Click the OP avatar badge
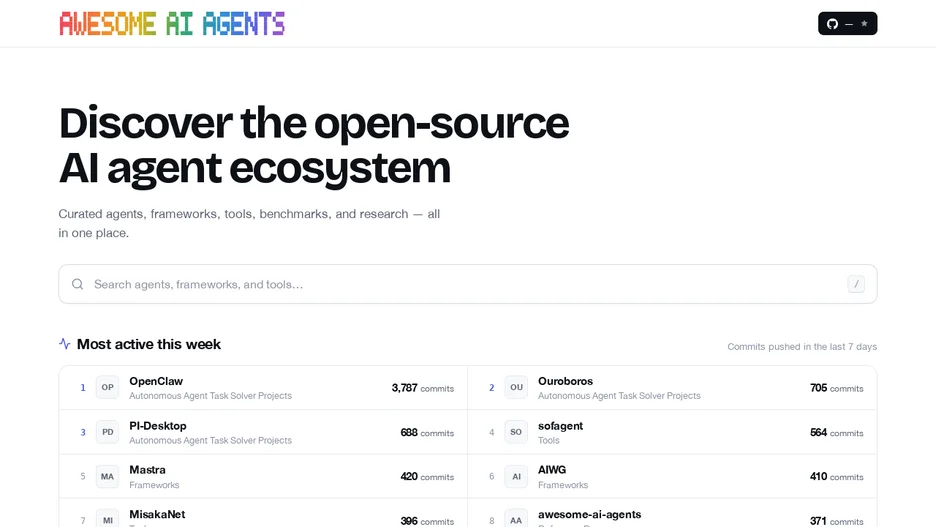 pyautogui.click(x=107, y=387)
